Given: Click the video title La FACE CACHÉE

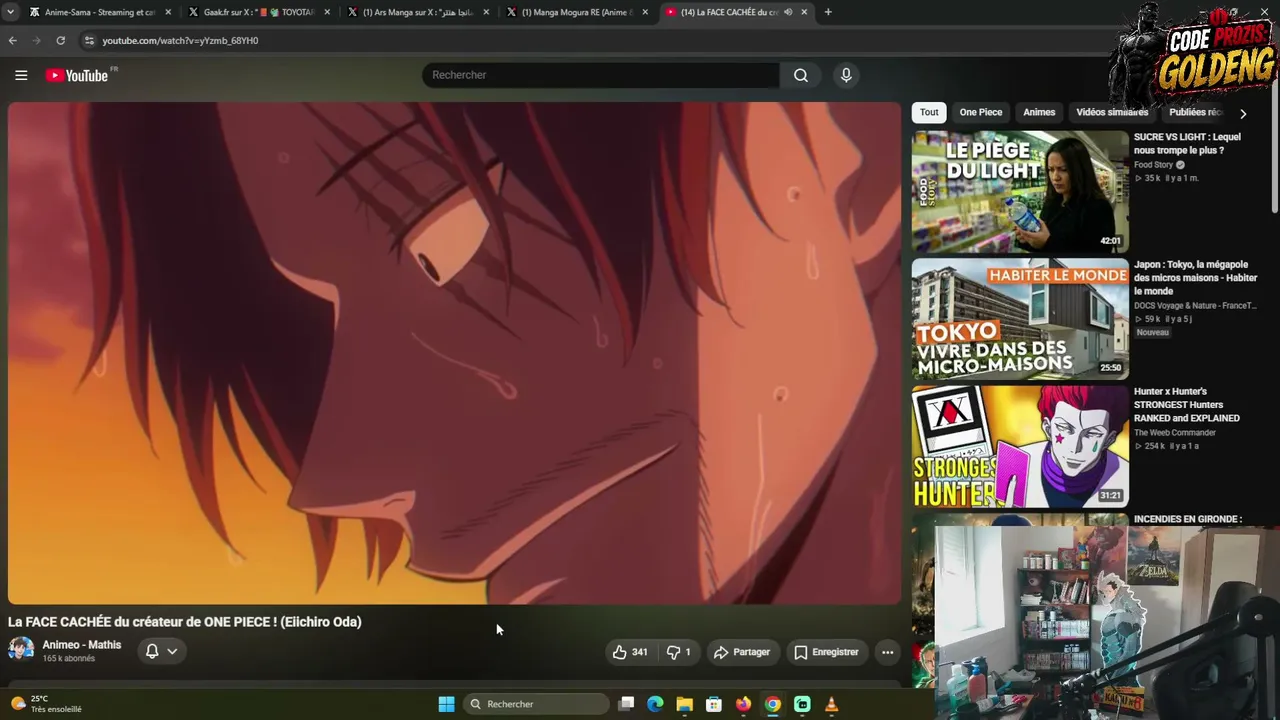Looking at the screenshot, I should point(185,622).
